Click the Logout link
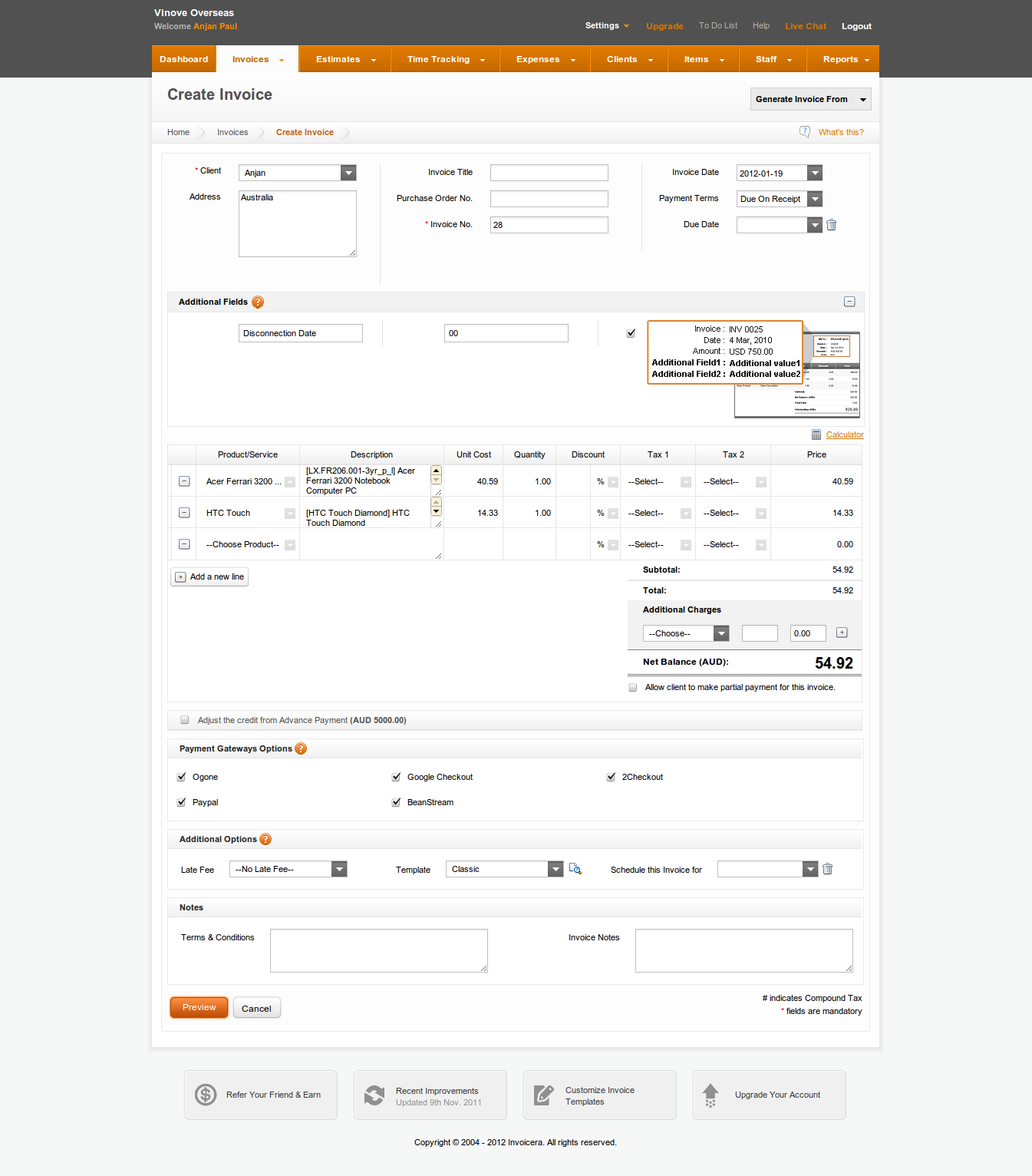This screenshot has width=1032, height=1176. [856, 26]
